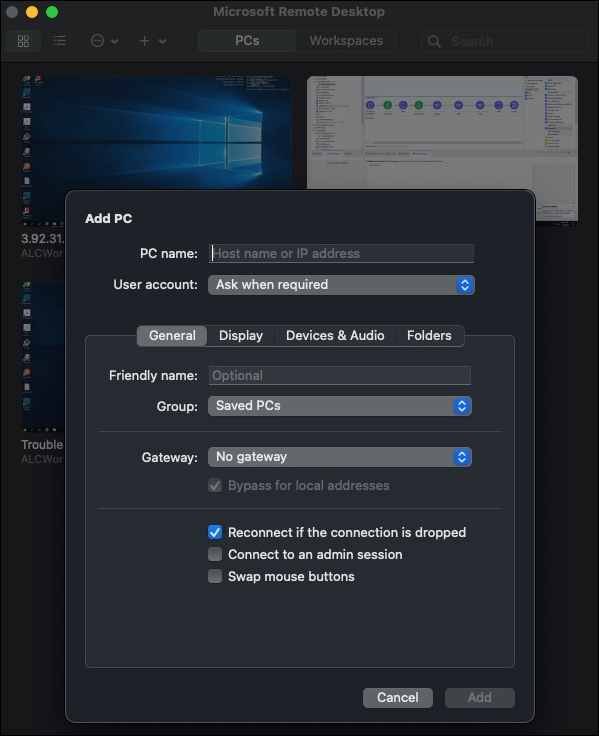Open the General tab
Image resolution: width=599 pixels, height=736 pixels.
click(x=172, y=336)
